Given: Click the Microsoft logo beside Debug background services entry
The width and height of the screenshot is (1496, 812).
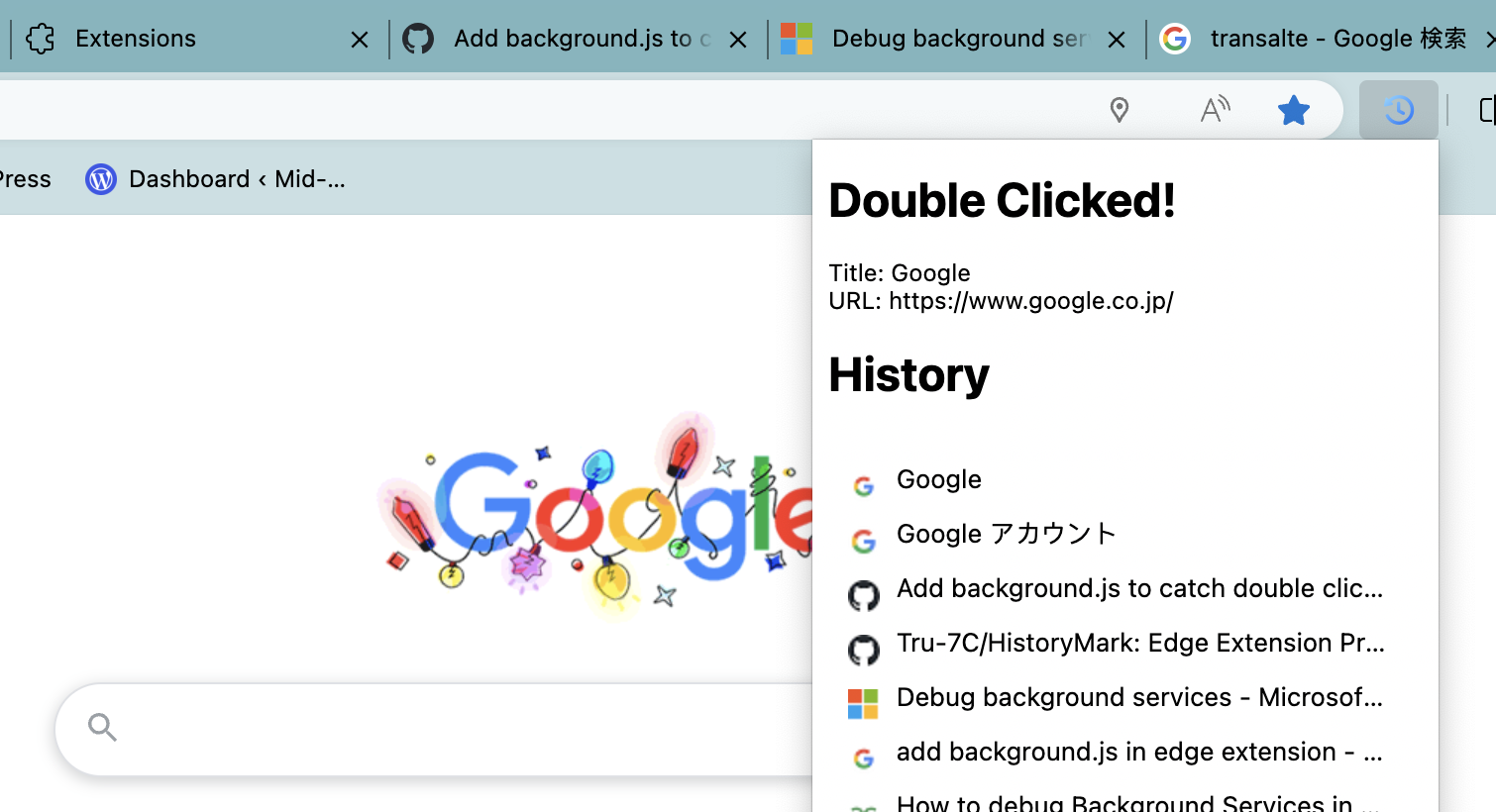Looking at the screenshot, I should pyautogui.click(x=864, y=703).
